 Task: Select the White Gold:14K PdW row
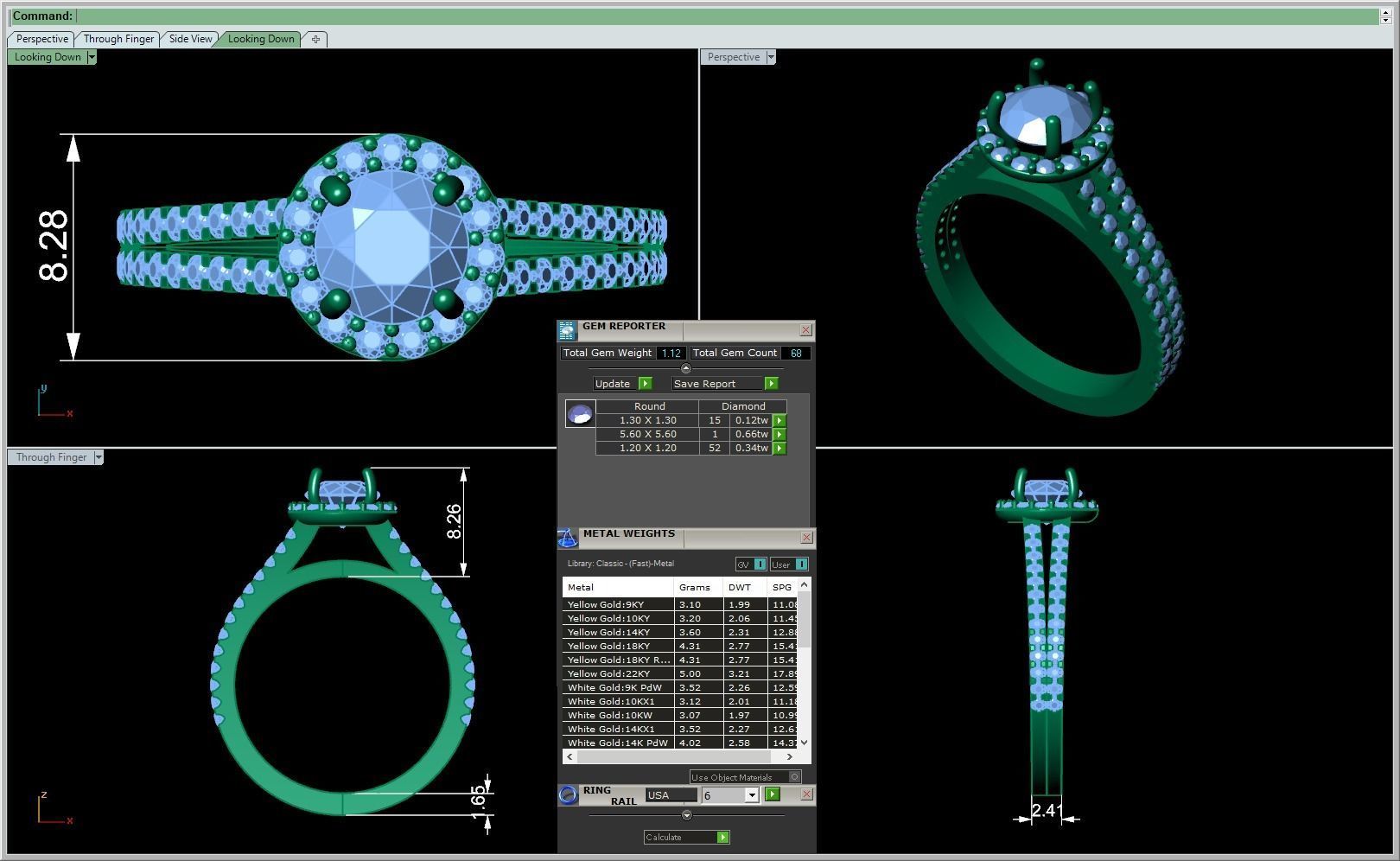point(680,743)
